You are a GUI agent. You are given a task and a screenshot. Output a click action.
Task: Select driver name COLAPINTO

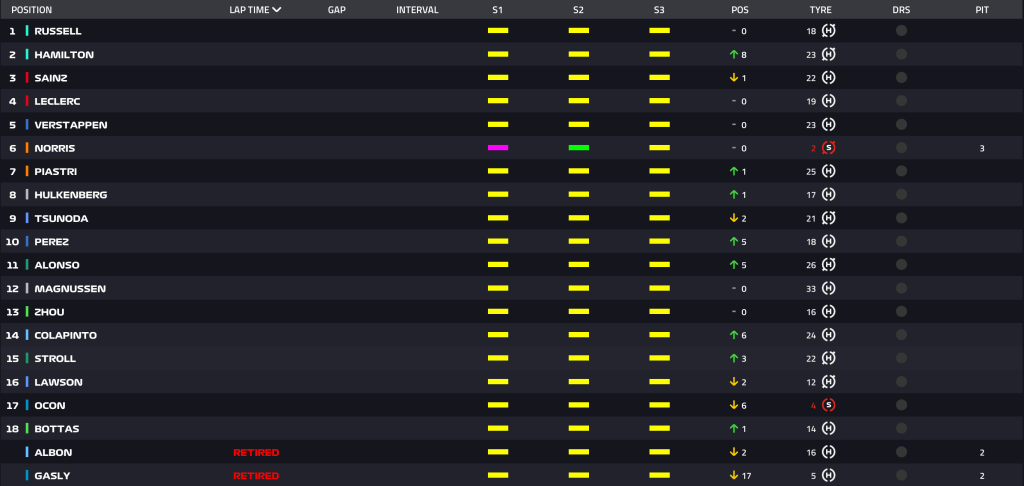point(65,335)
